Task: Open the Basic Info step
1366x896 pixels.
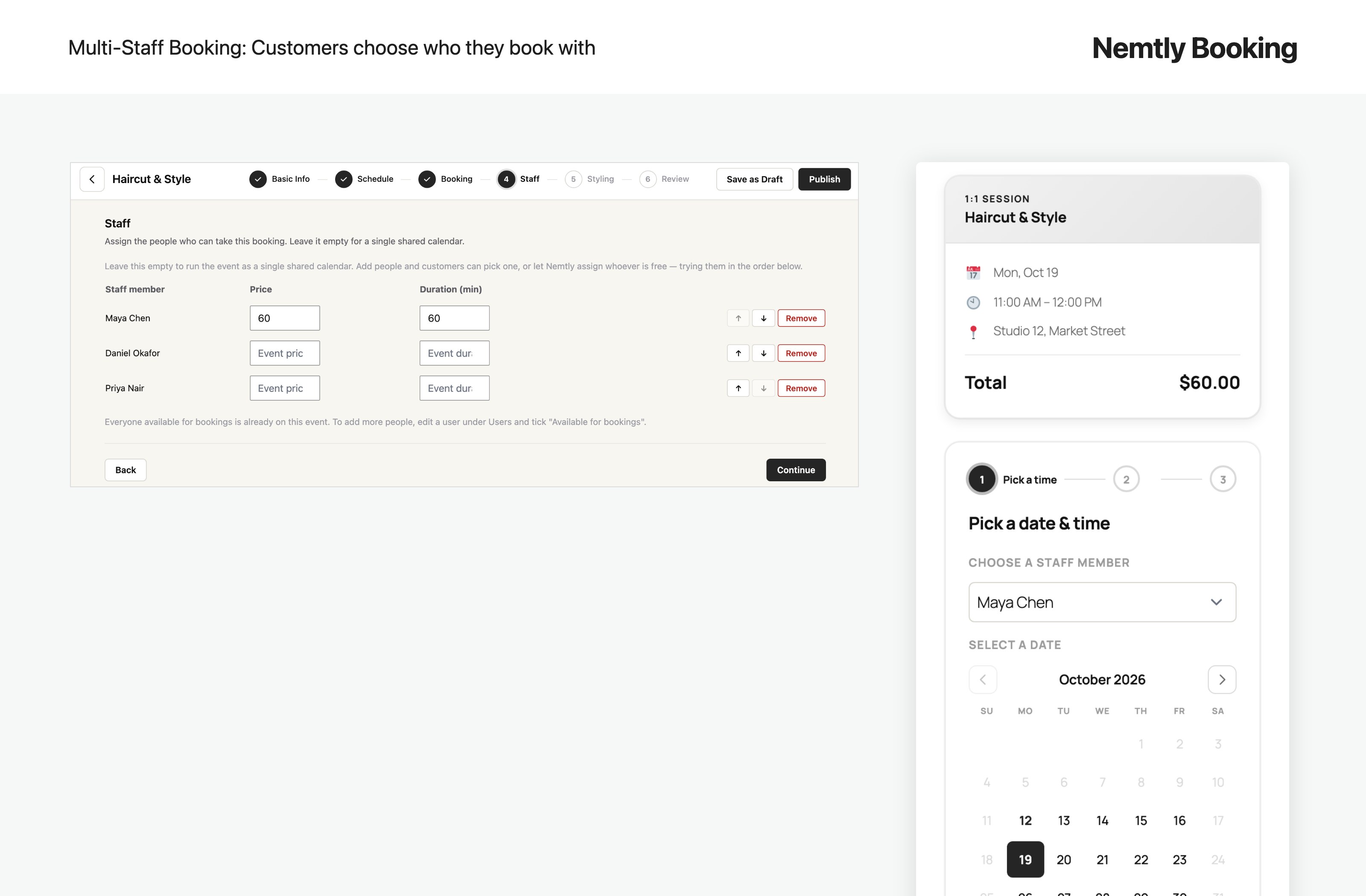Action: point(280,179)
